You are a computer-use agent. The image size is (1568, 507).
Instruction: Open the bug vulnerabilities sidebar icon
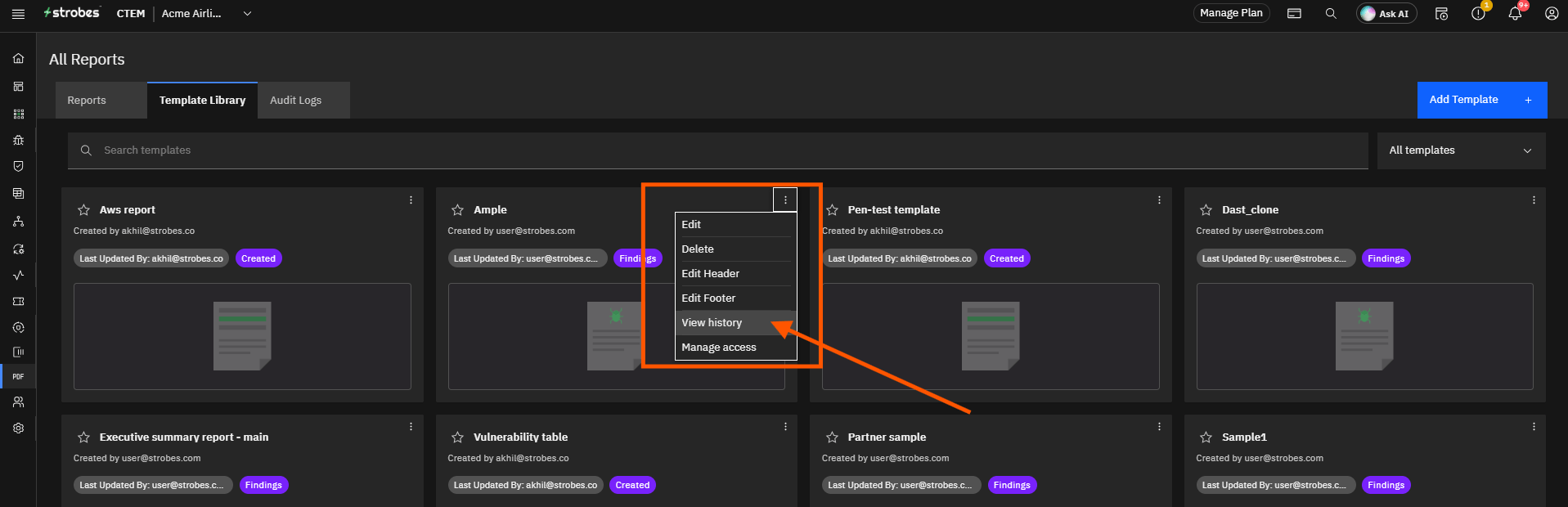point(18,140)
